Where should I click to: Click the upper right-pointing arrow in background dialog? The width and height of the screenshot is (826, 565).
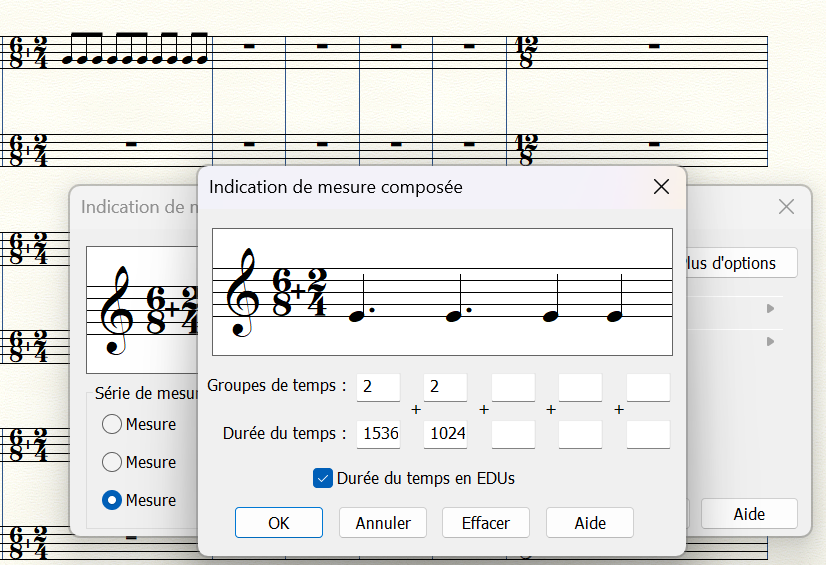tap(770, 309)
